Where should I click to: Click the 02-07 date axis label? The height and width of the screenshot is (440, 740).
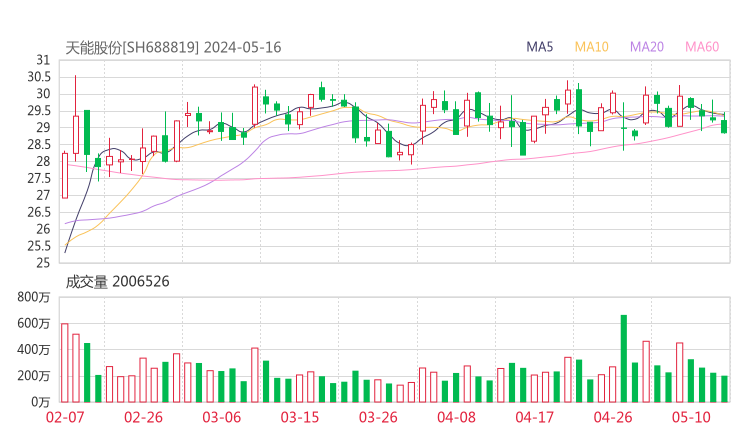tap(65, 417)
